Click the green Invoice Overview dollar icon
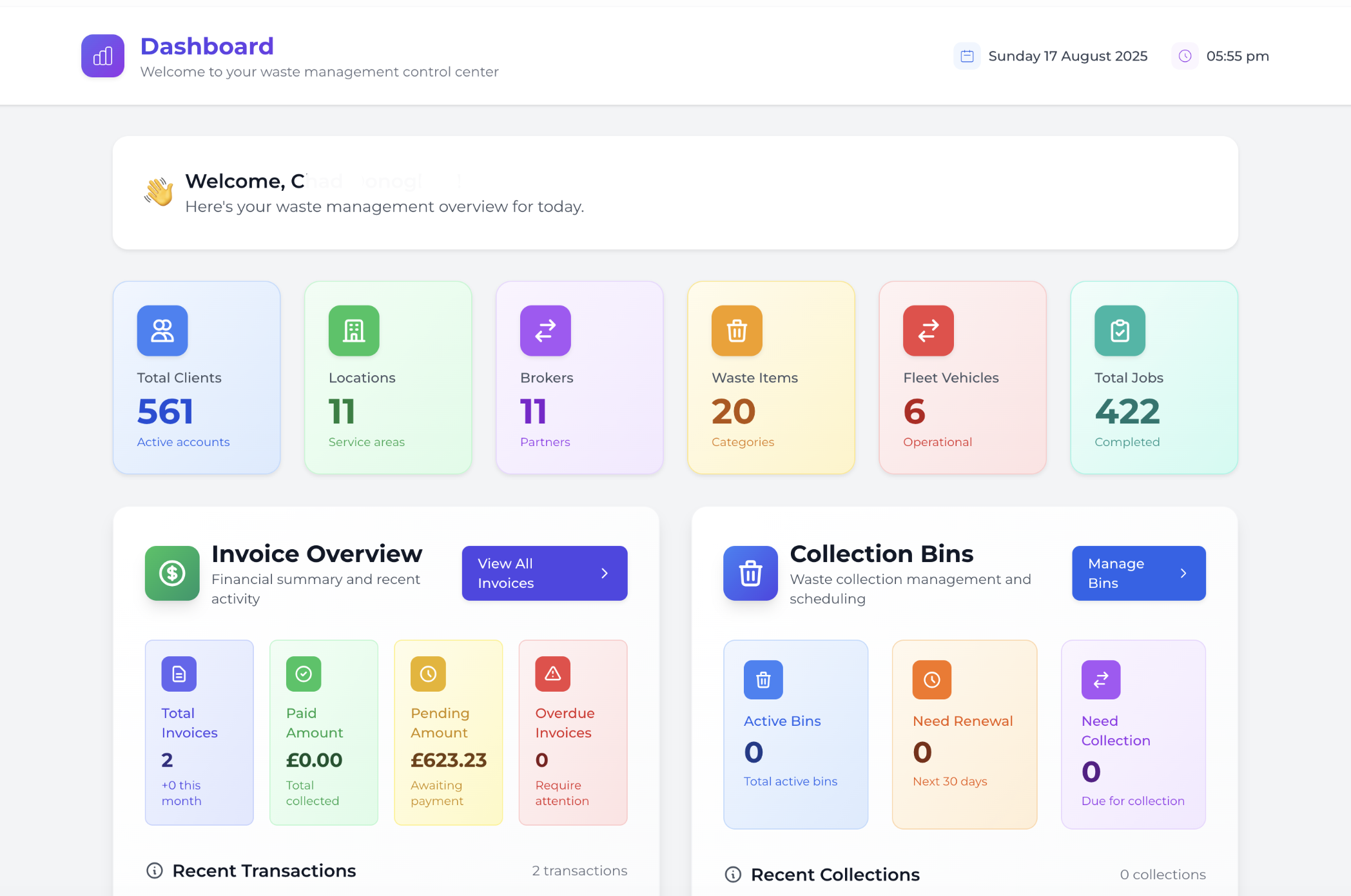This screenshot has height=896, width=1351. tap(172, 573)
